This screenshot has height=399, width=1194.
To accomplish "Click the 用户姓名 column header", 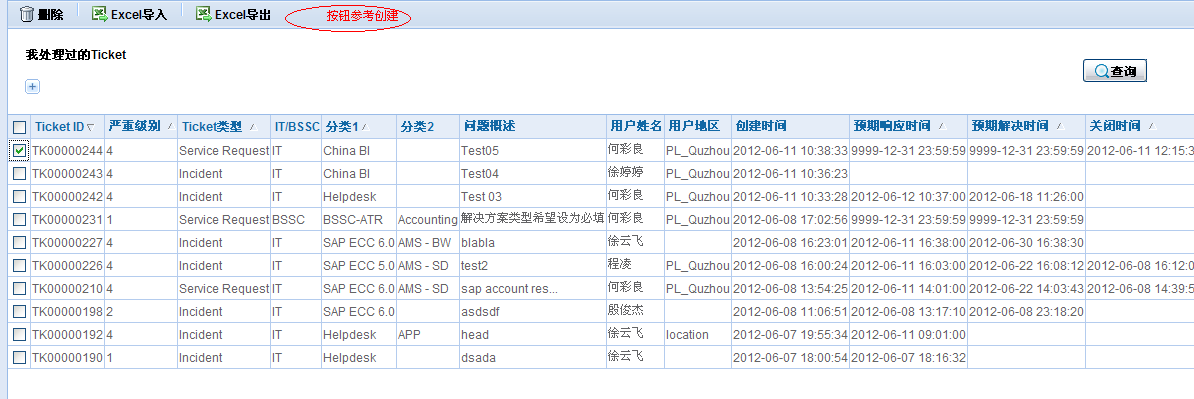I will [x=635, y=126].
